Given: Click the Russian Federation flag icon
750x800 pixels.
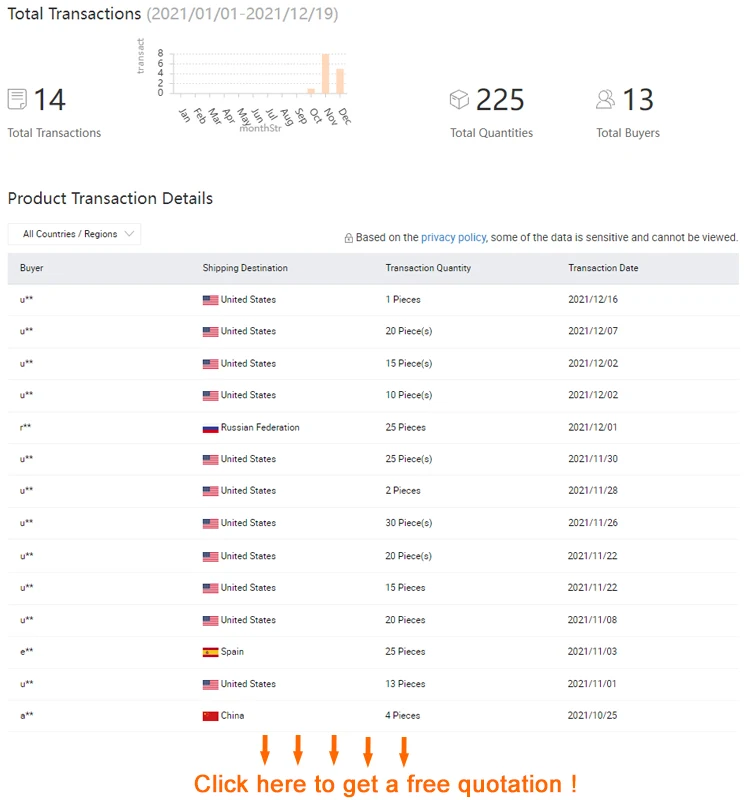Looking at the screenshot, I should coord(210,428).
